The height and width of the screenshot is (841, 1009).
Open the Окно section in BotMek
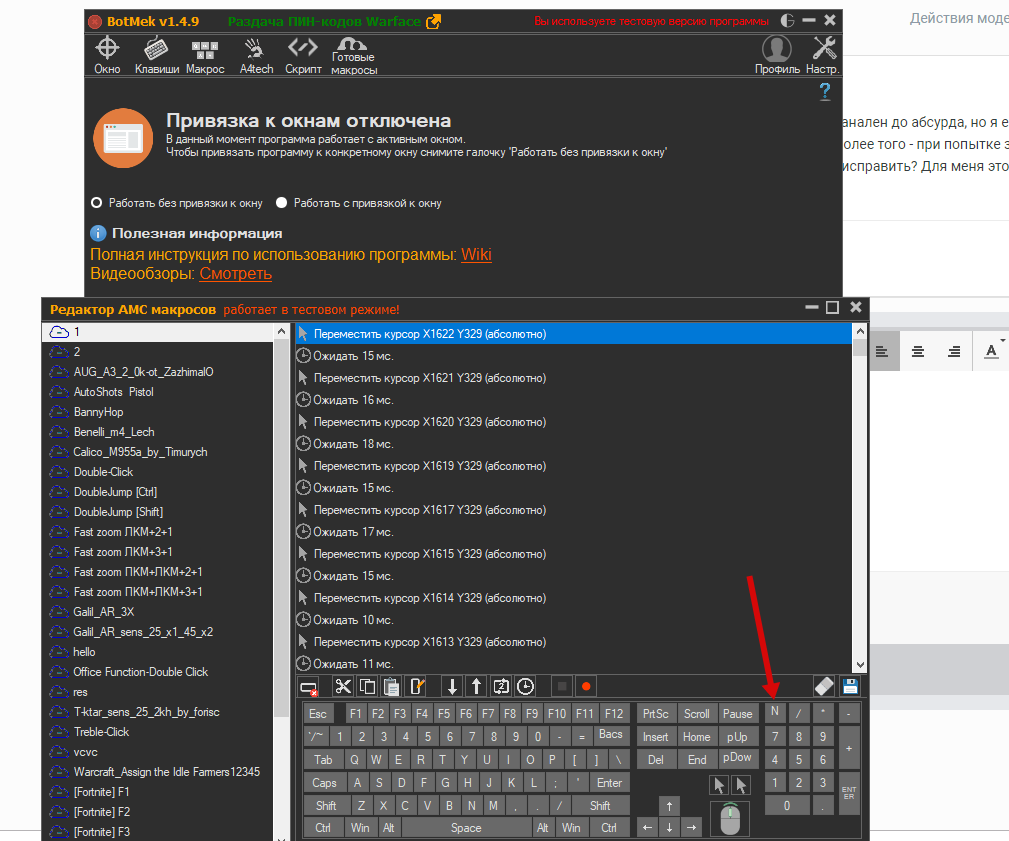pyautogui.click(x=107, y=56)
